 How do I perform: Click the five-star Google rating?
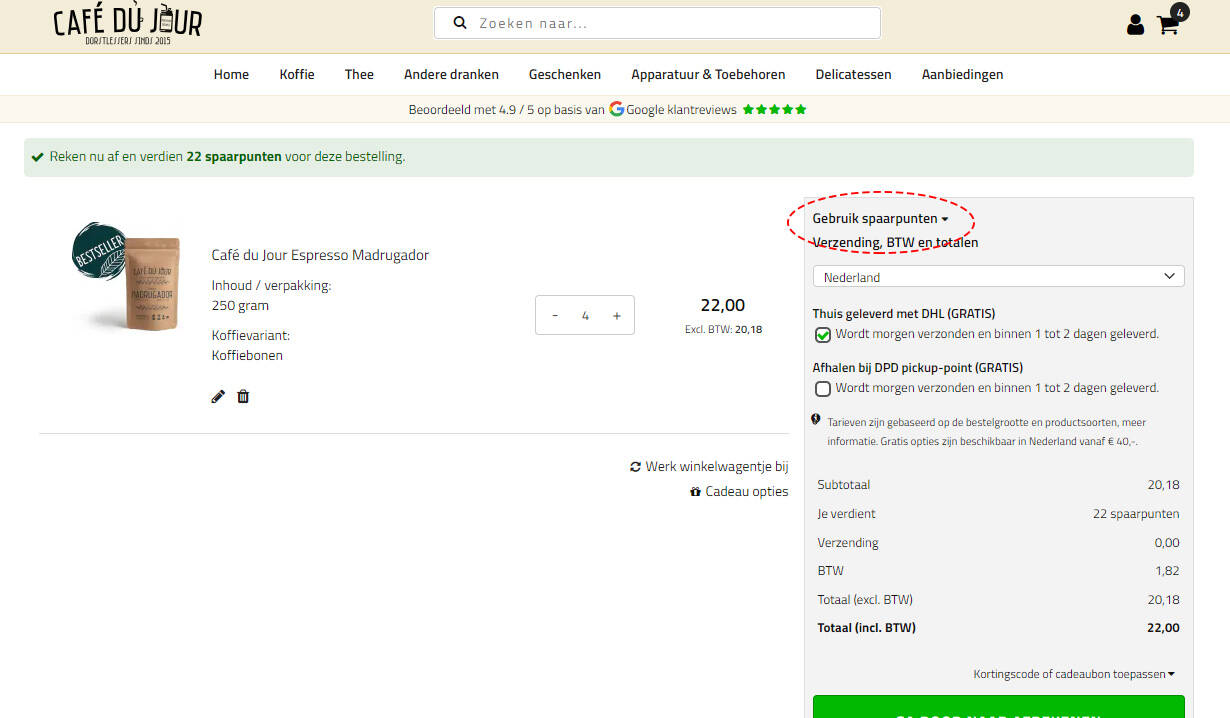(x=774, y=110)
